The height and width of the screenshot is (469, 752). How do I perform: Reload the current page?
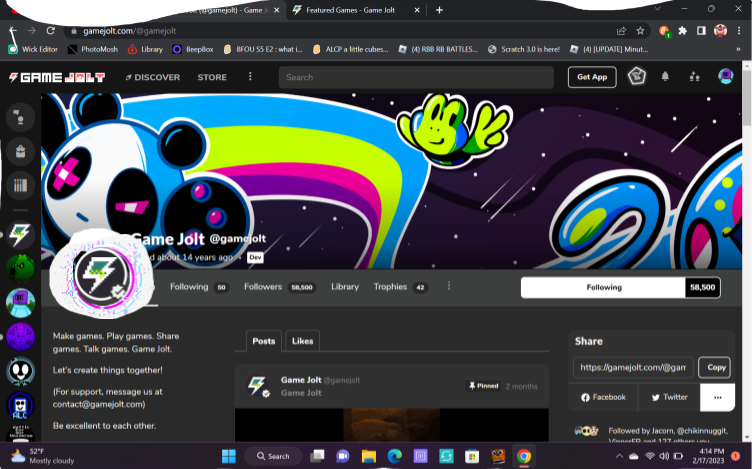[50, 31]
